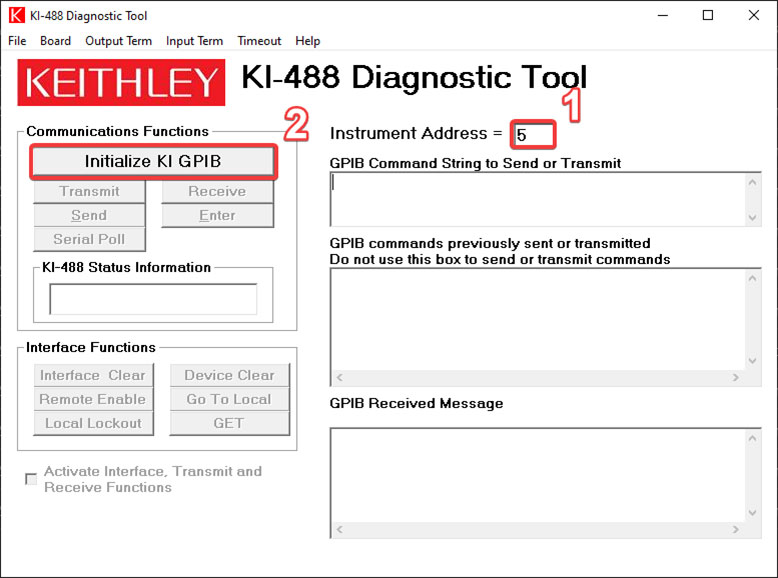778x578 pixels.
Task: Click the Interface Clear button
Action: [x=93, y=375]
